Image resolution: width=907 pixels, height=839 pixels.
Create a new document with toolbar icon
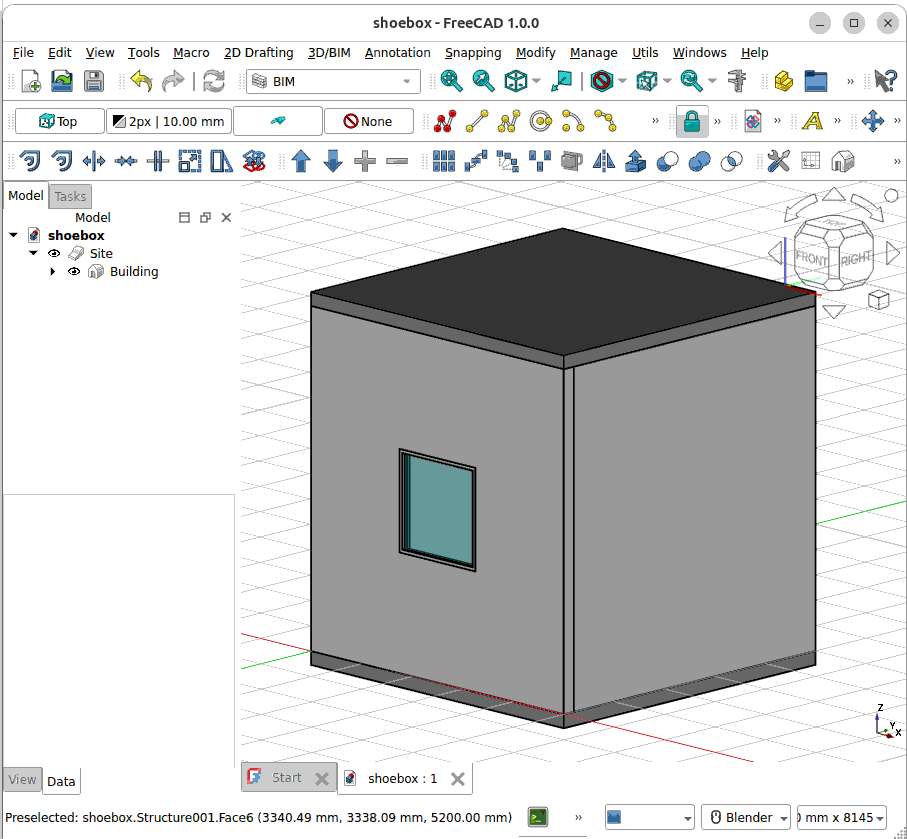31,82
